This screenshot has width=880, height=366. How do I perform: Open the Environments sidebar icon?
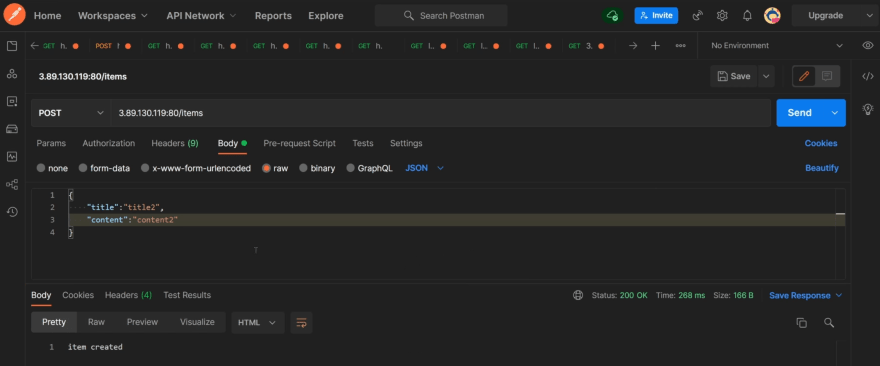[x=12, y=101]
